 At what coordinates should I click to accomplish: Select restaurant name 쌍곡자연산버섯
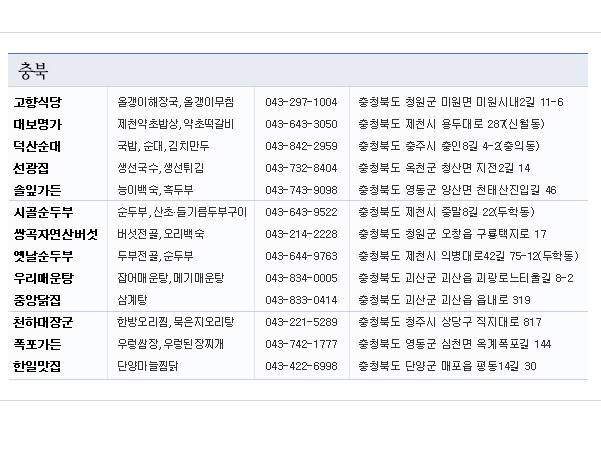click(x=56, y=234)
